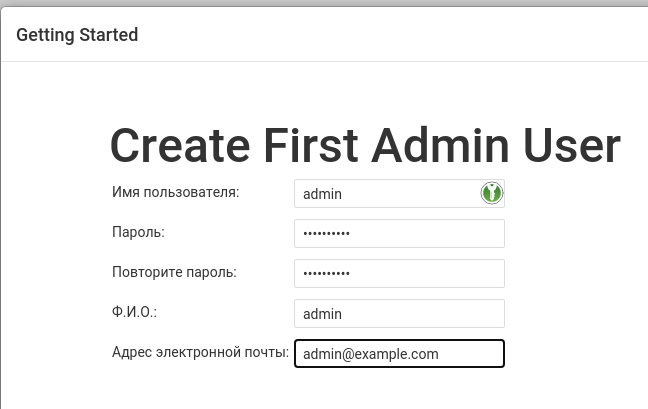Click the word Create in the heading
648x409 pixels.
[x=180, y=145]
